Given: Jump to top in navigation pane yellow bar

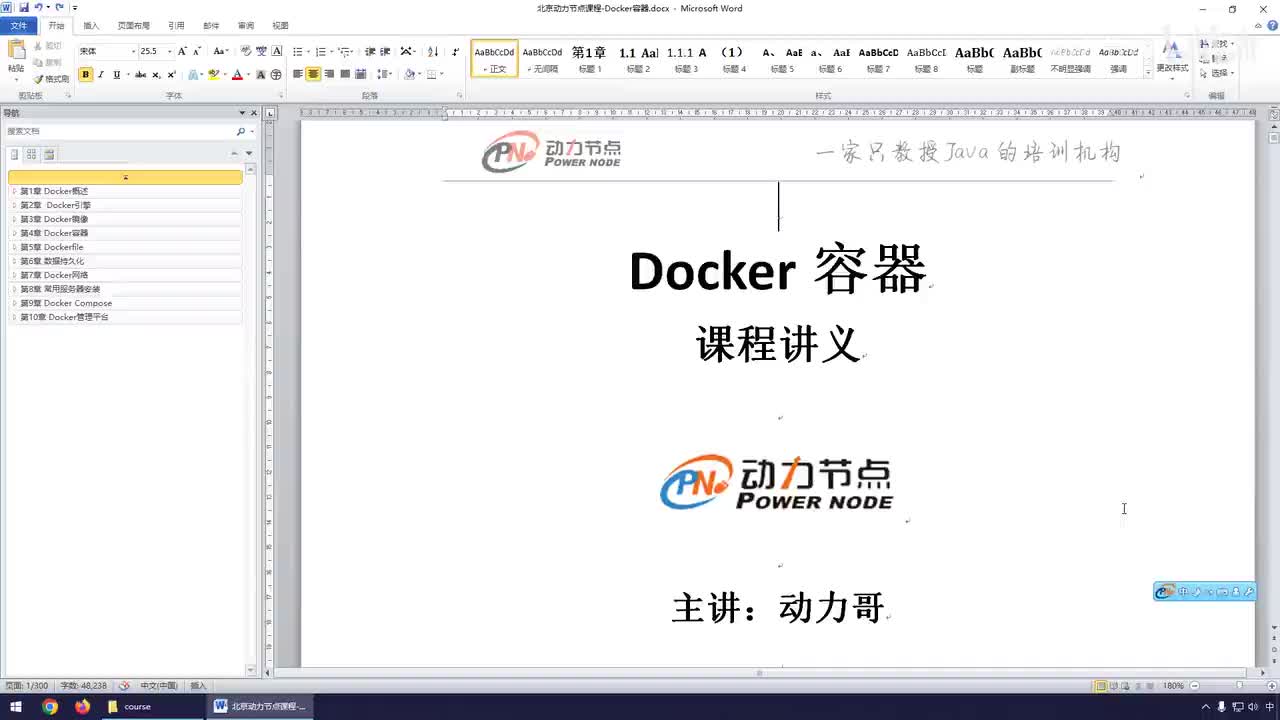Looking at the screenshot, I should coord(125,177).
